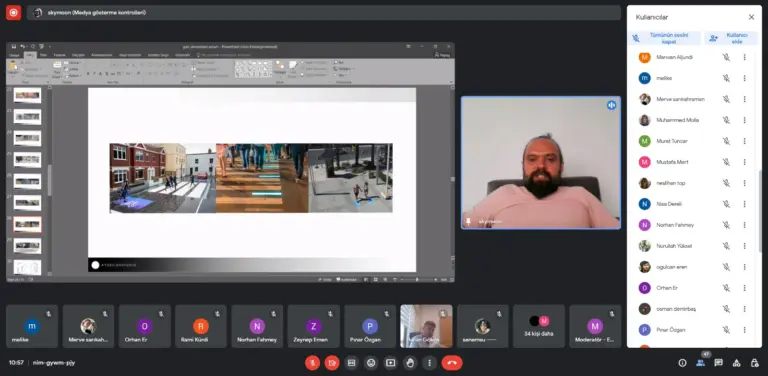
Task: Click the Moderatör participant tile
Action: [595, 326]
